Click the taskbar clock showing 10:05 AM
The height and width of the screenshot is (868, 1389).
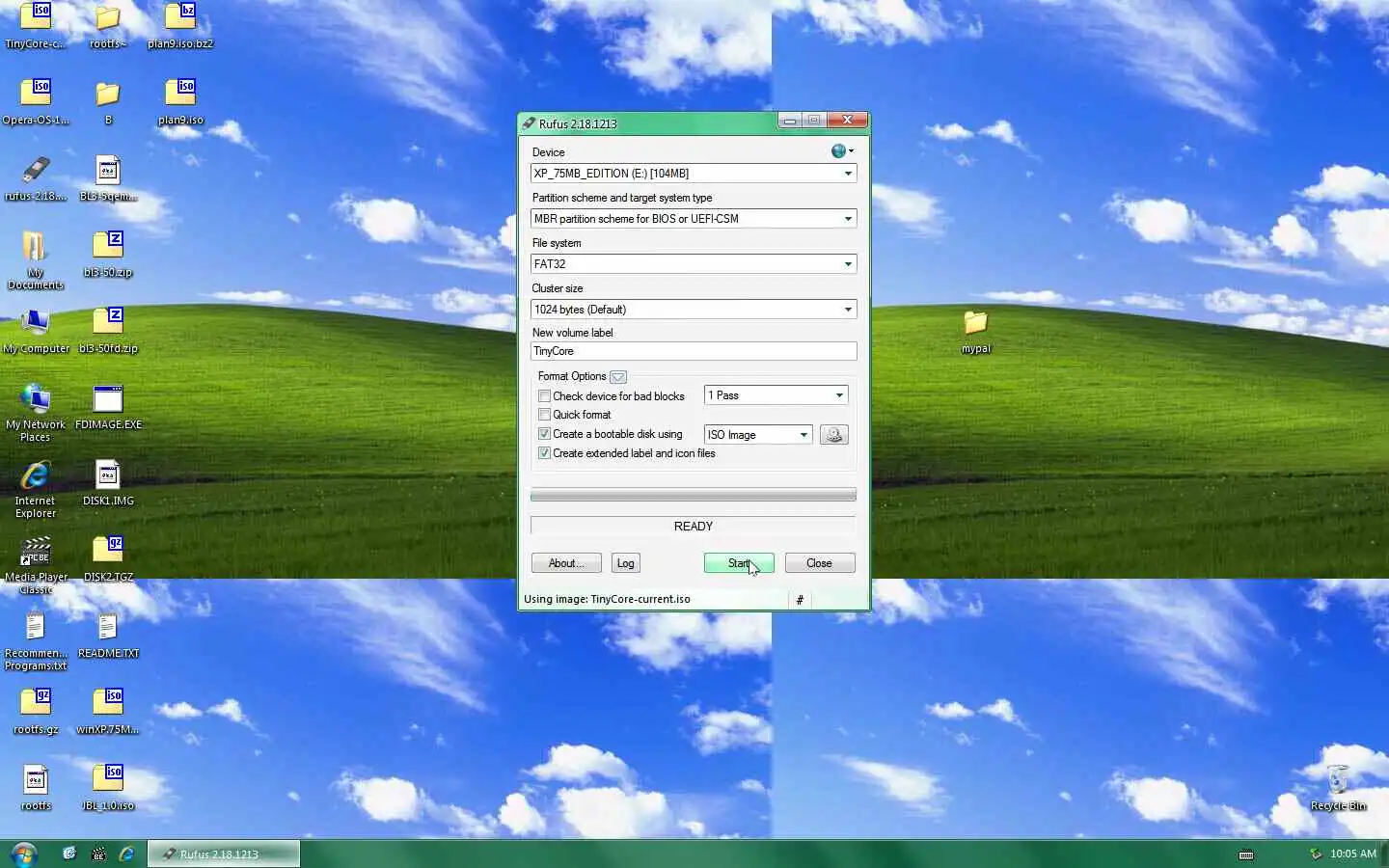coord(1353,854)
